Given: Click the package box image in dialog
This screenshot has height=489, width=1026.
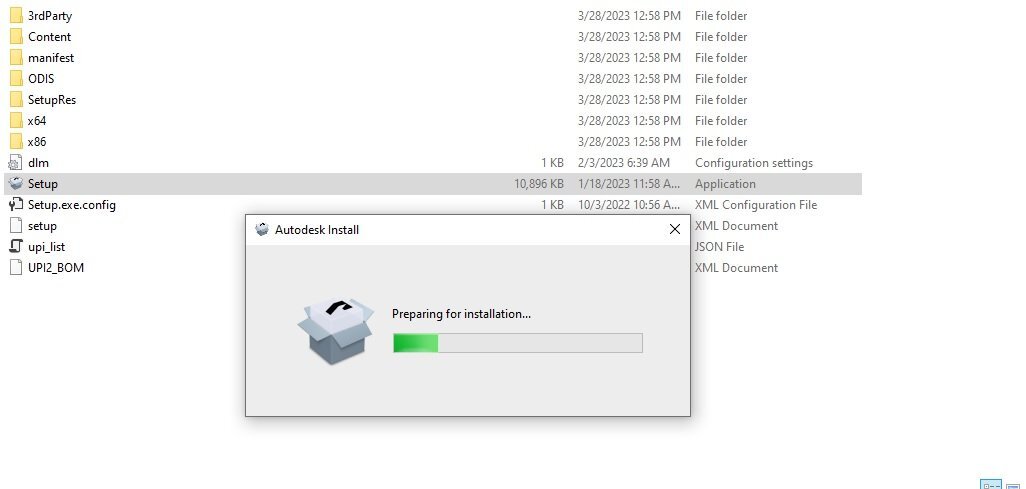Looking at the screenshot, I should (x=335, y=331).
